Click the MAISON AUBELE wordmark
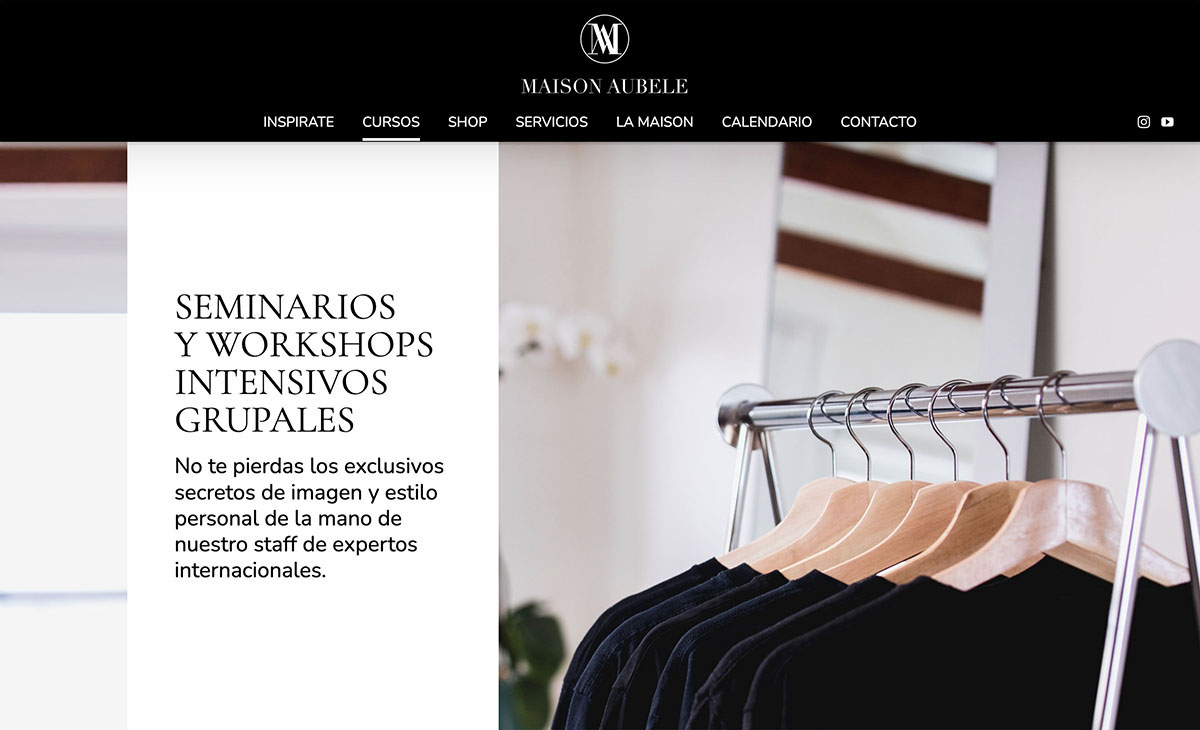Screen dimensions: 1200x730 pyautogui.click(x=604, y=87)
